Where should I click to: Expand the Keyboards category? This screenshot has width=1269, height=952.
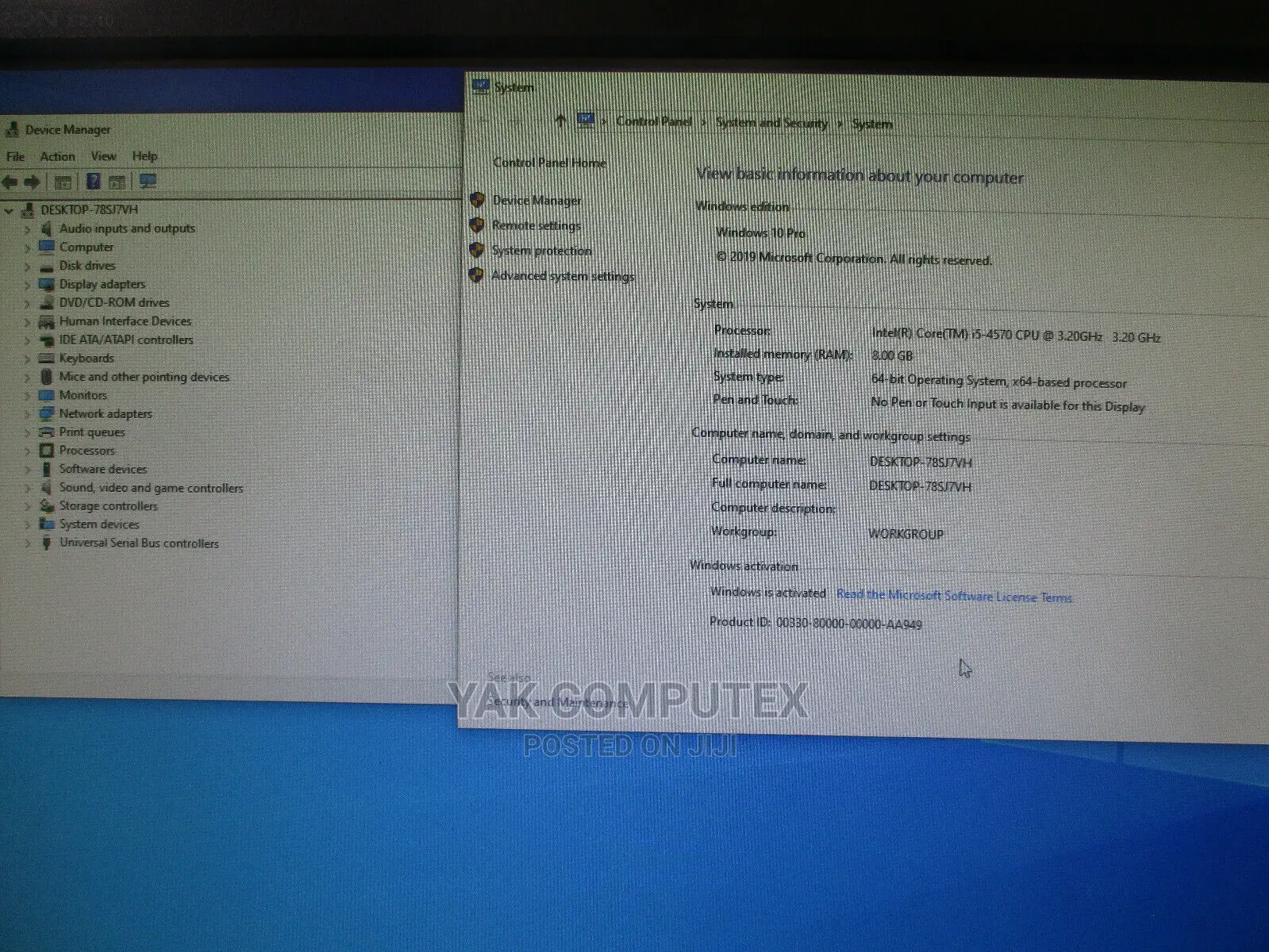point(27,359)
